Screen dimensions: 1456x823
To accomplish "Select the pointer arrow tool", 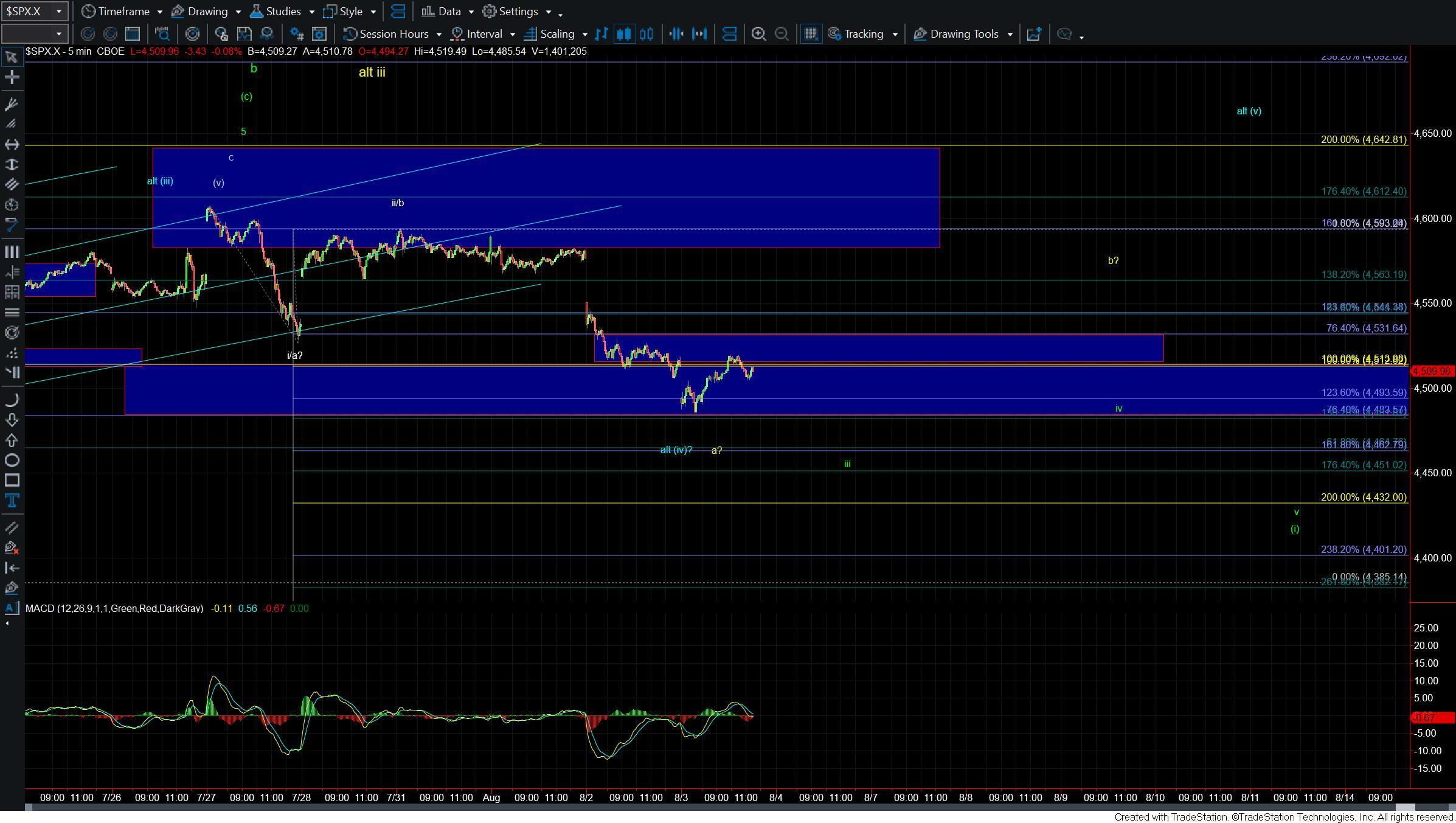I will (x=11, y=57).
